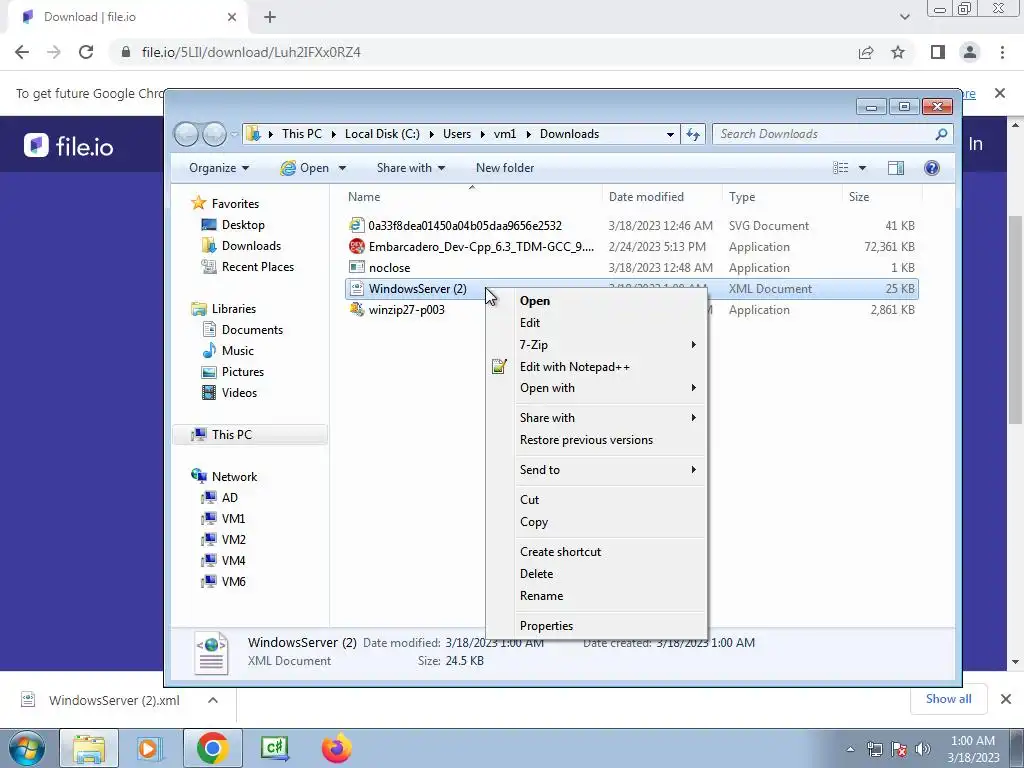This screenshot has width=1024, height=768.
Task: Copy the file via context menu
Action: pos(534,522)
